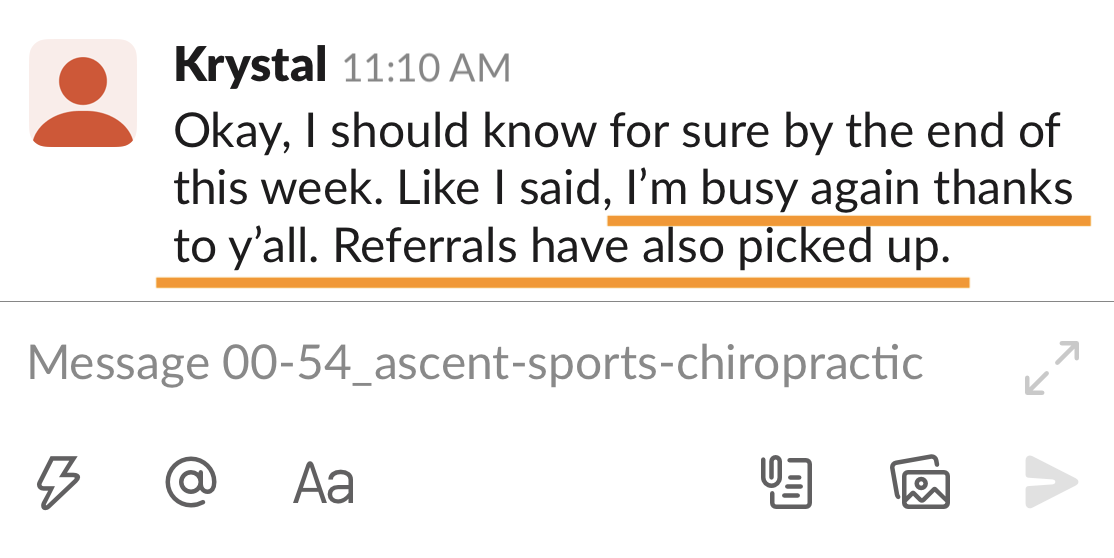
Task: Click the 11:10 AM message timestamp
Action: click(426, 68)
